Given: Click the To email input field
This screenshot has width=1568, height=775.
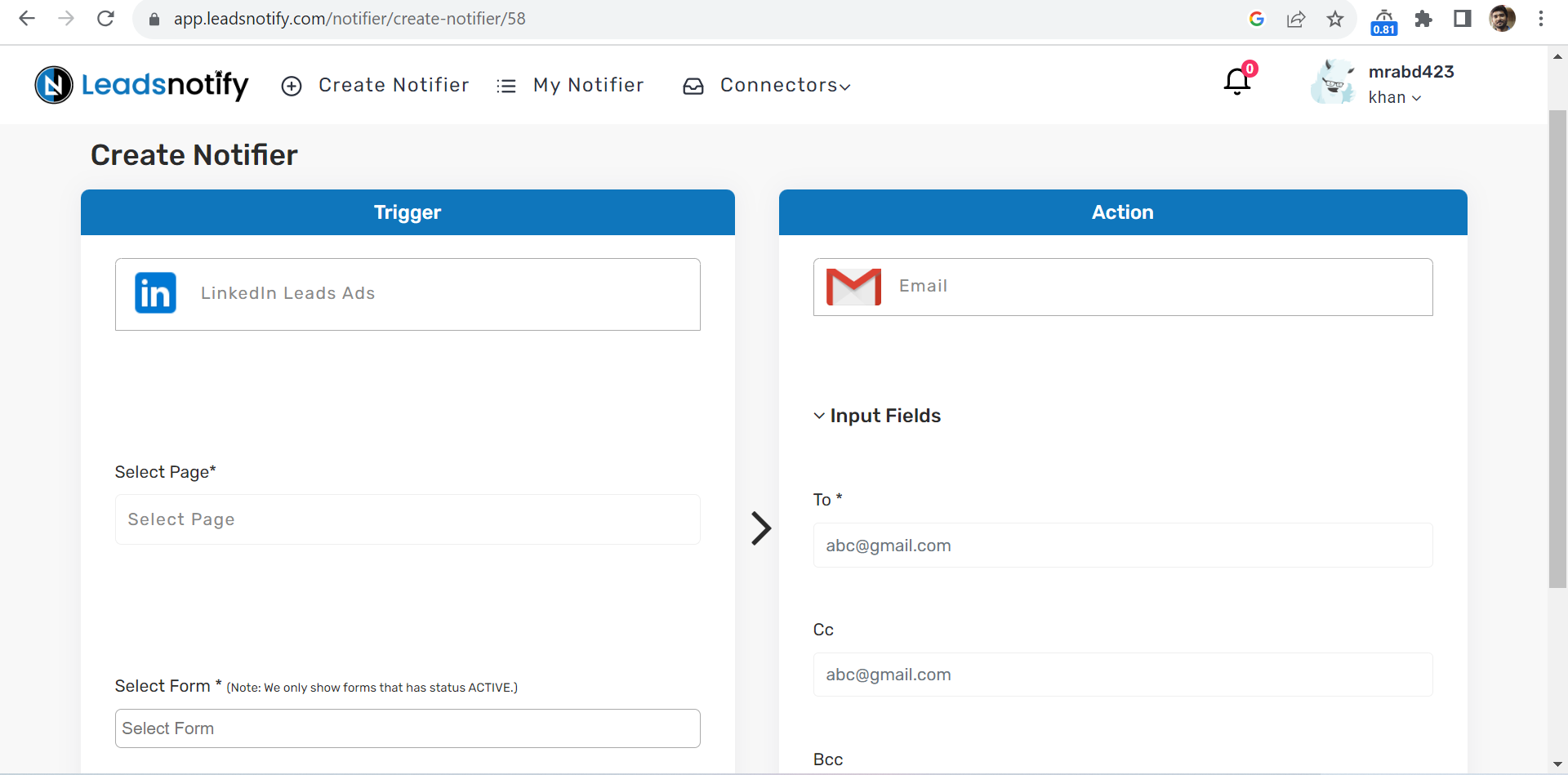Looking at the screenshot, I should (x=1123, y=546).
